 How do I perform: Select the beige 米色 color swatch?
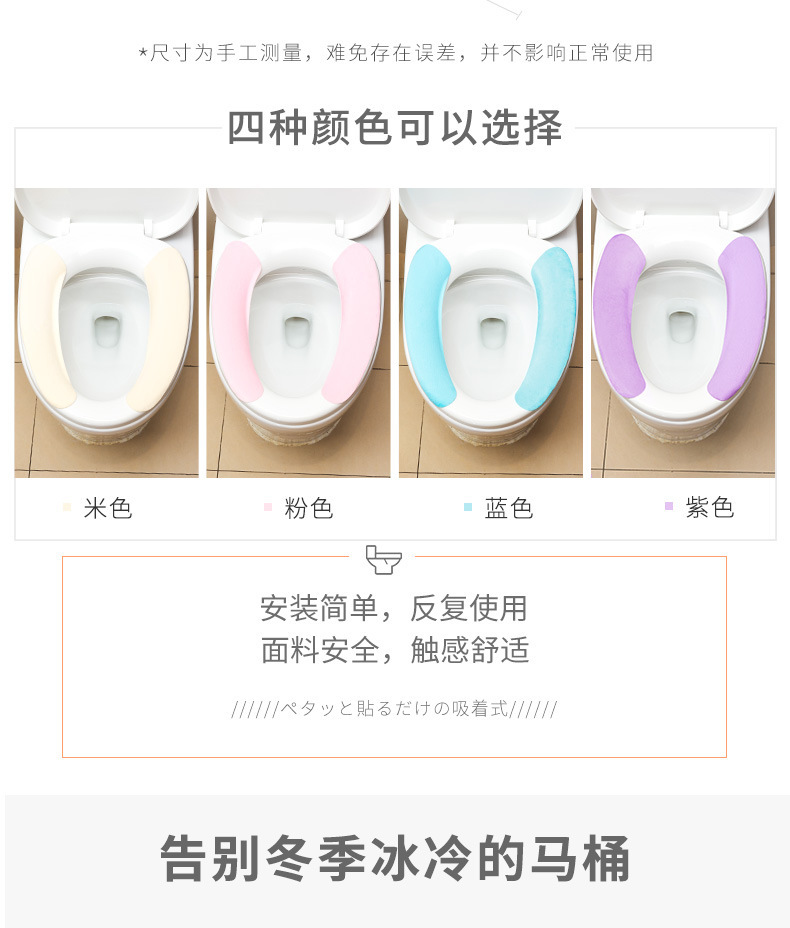click(x=67, y=507)
